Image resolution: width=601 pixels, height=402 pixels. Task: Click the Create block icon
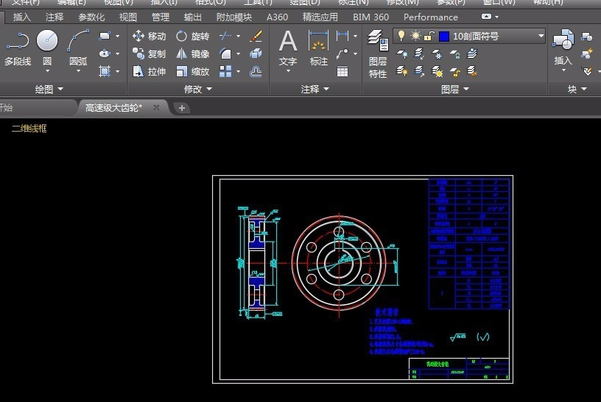[587, 36]
